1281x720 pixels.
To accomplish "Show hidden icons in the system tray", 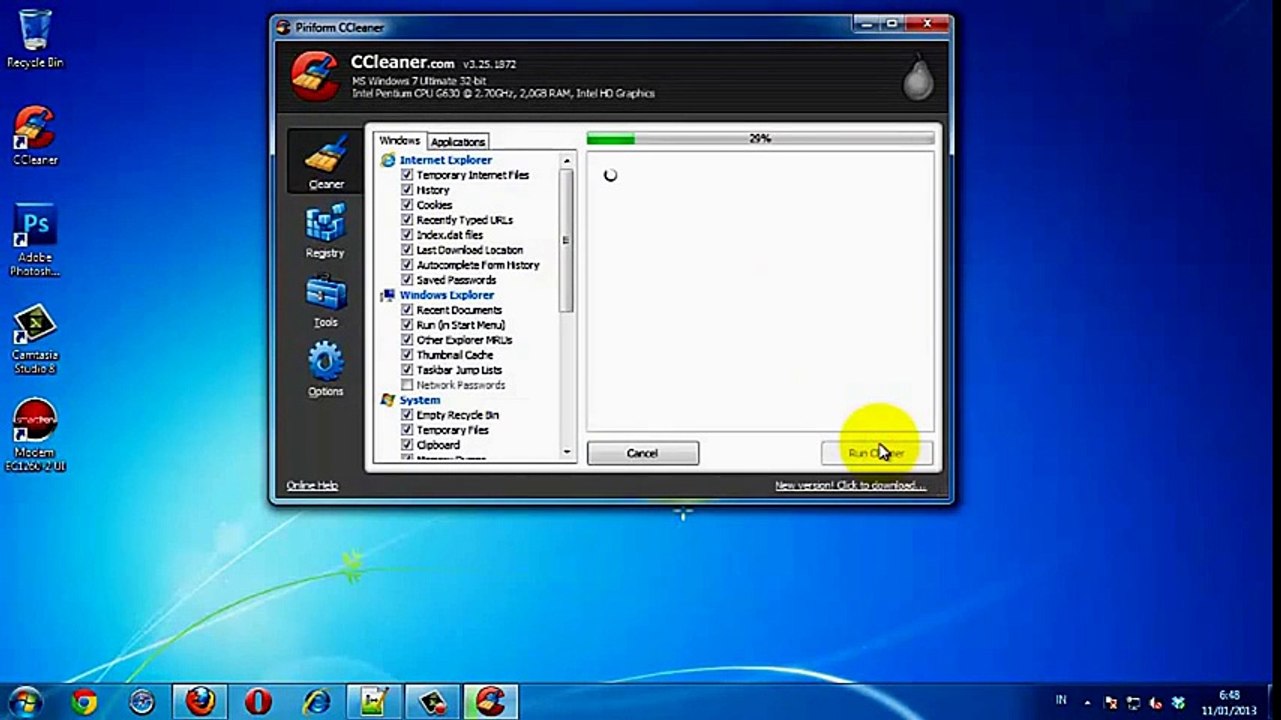I will [x=1088, y=702].
